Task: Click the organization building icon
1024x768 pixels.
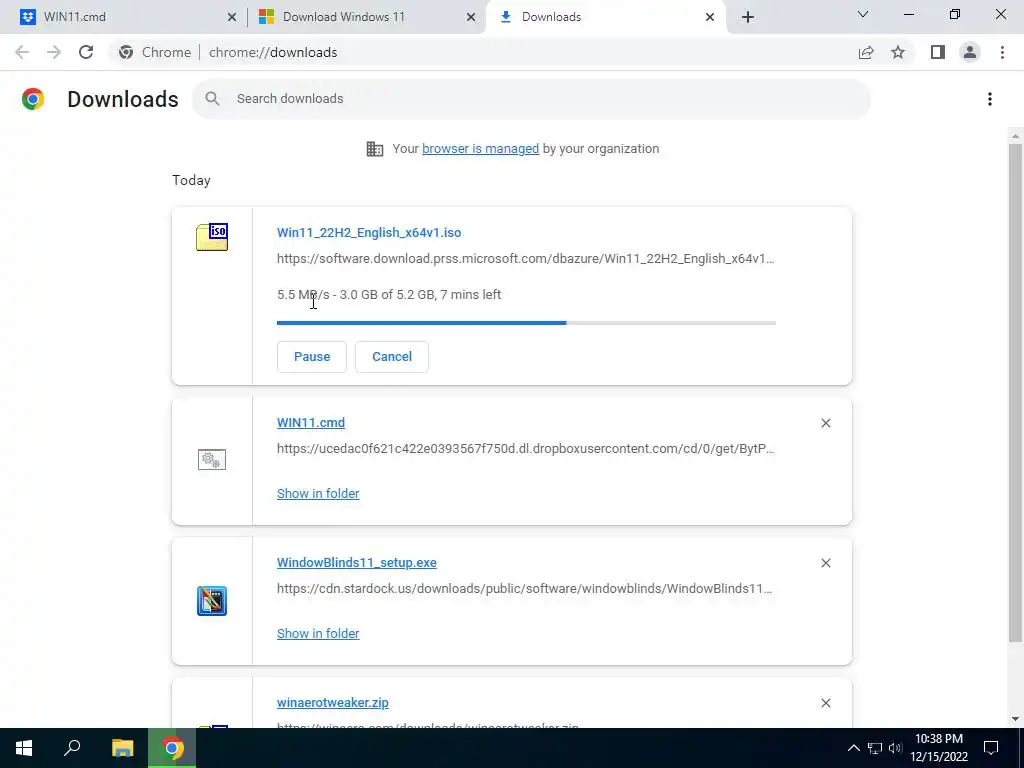Action: (375, 149)
